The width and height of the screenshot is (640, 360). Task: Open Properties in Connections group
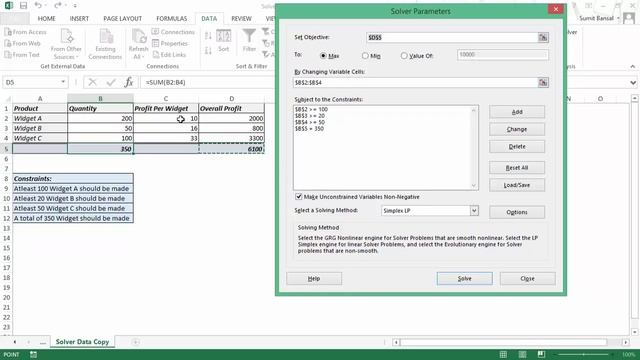pos(170,43)
